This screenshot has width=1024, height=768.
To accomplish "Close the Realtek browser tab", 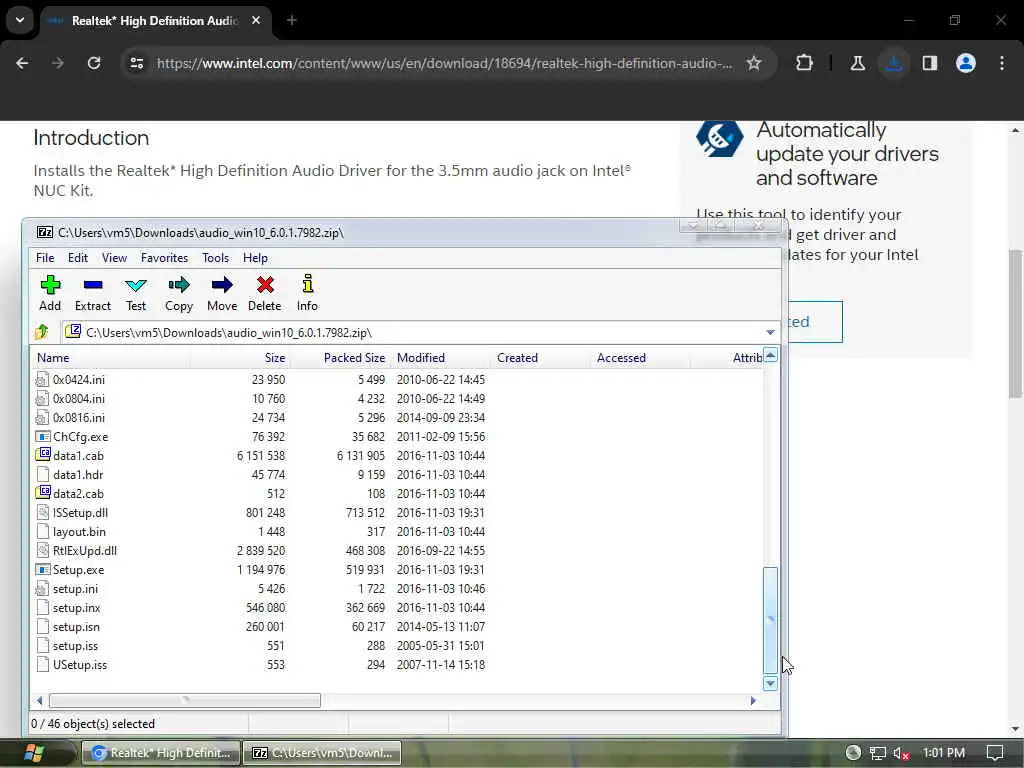I will click(256, 20).
